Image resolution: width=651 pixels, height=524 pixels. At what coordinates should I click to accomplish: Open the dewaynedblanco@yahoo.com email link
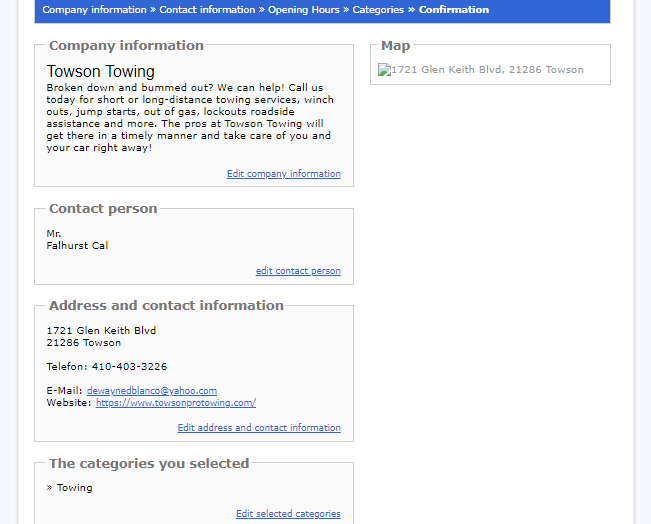point(152,391)
